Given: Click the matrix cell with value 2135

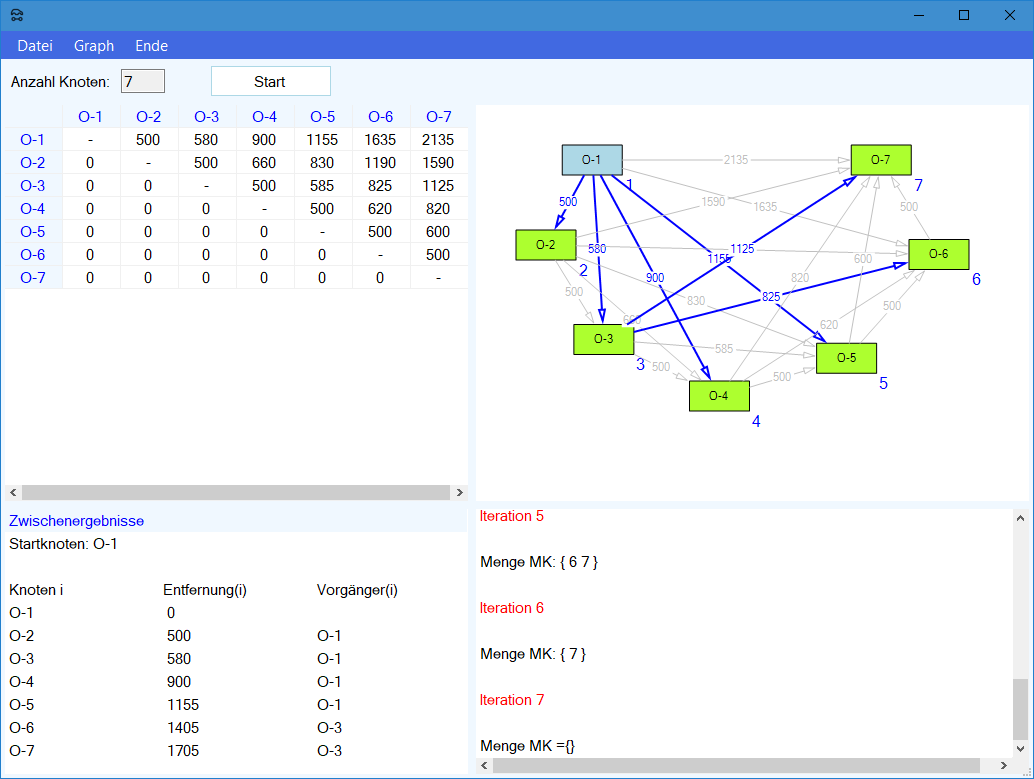Looking at the screenshot, I should click(438, 140).
